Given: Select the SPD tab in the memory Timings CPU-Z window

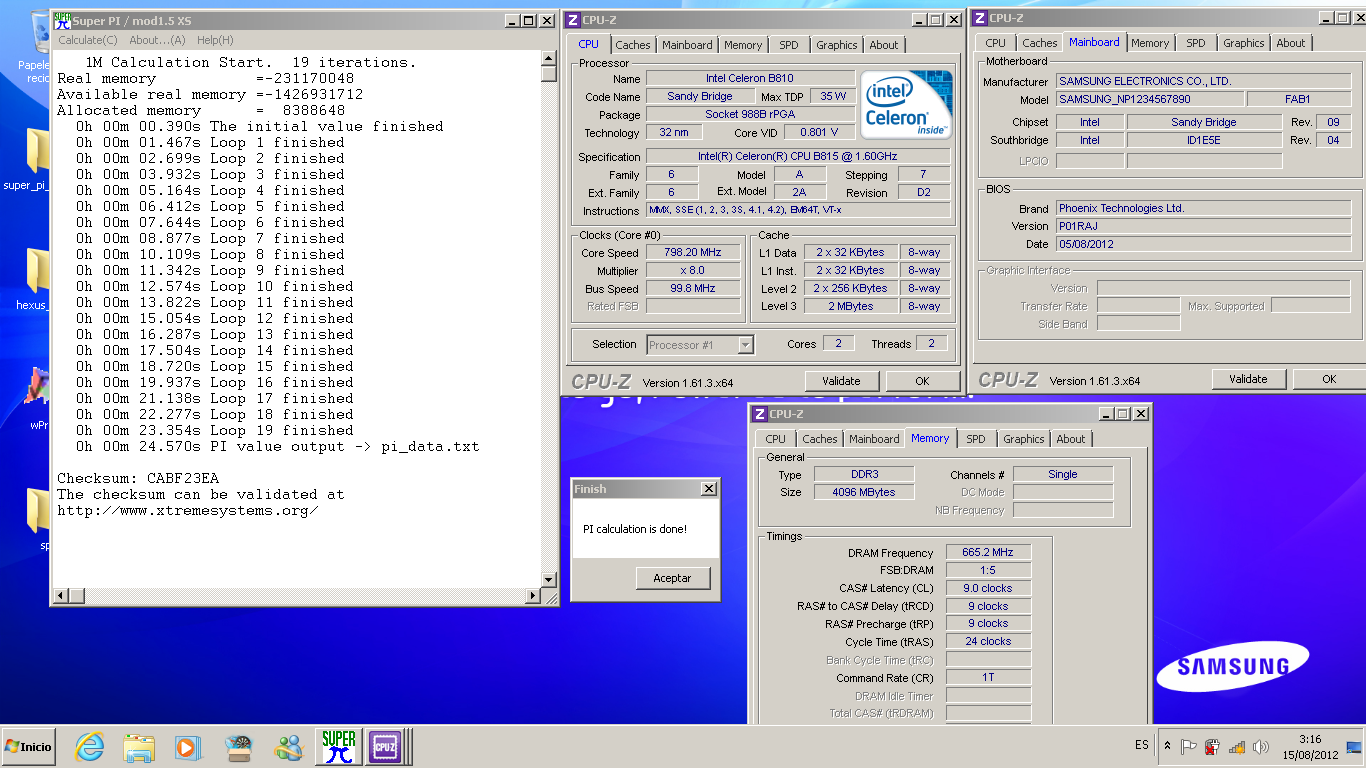Looking at the screenshot, I should pyautogui.click(x=976, y=439).
